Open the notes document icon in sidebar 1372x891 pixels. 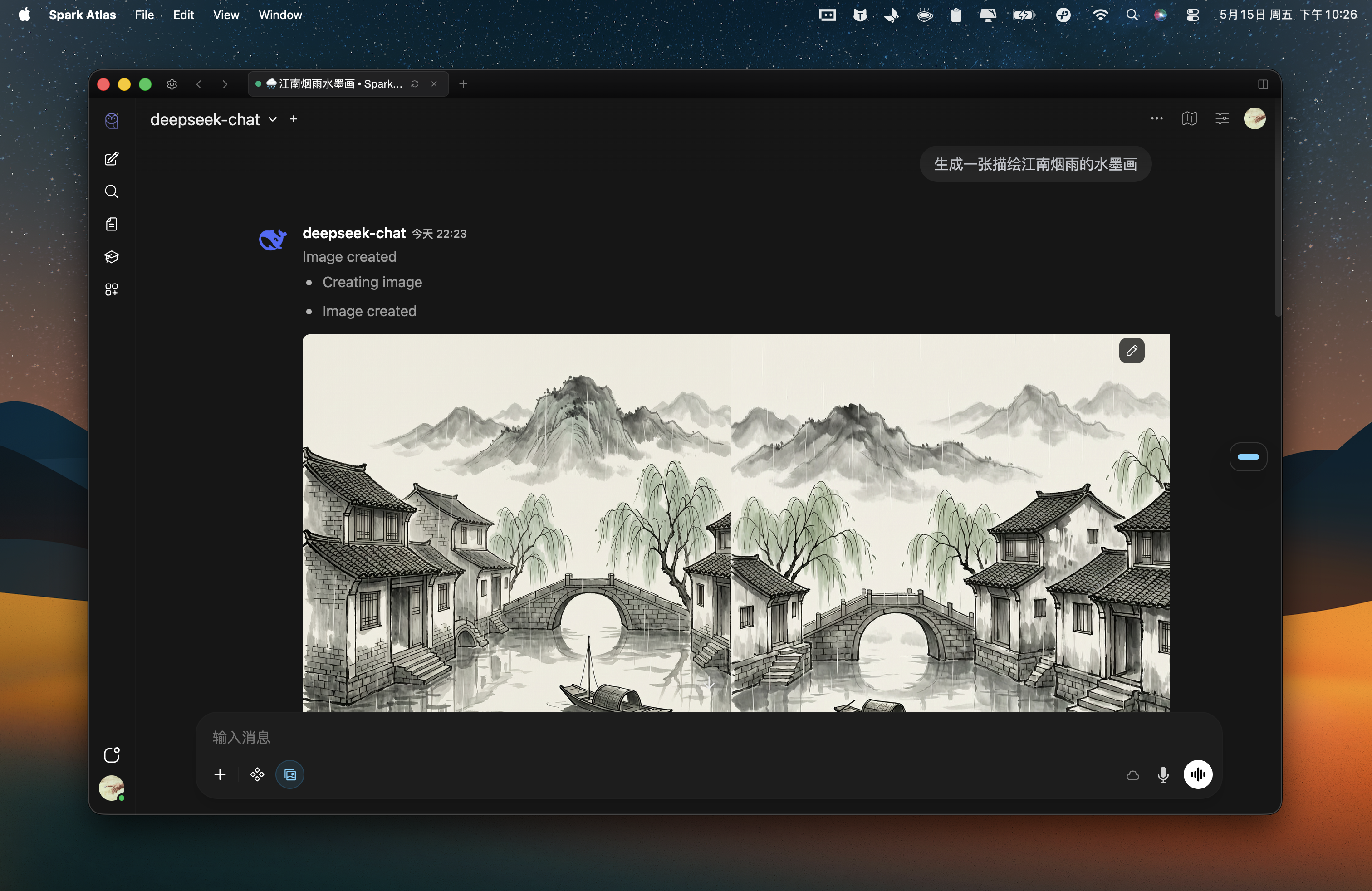click(x=112, y=224)
